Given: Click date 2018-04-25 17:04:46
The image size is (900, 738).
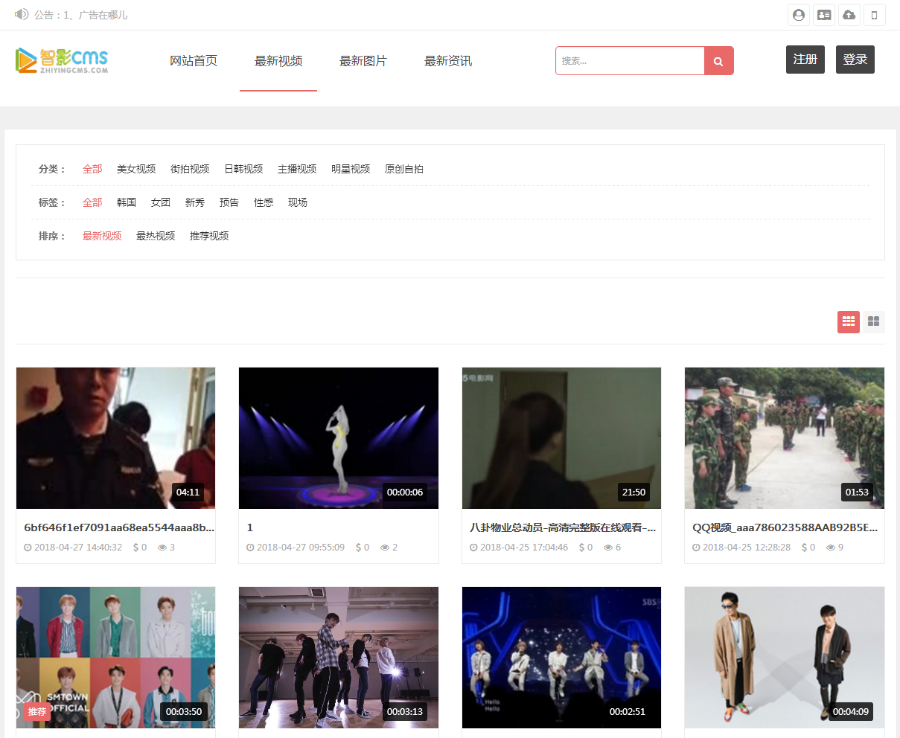Looking at the screenshot, I should [524, 547].
